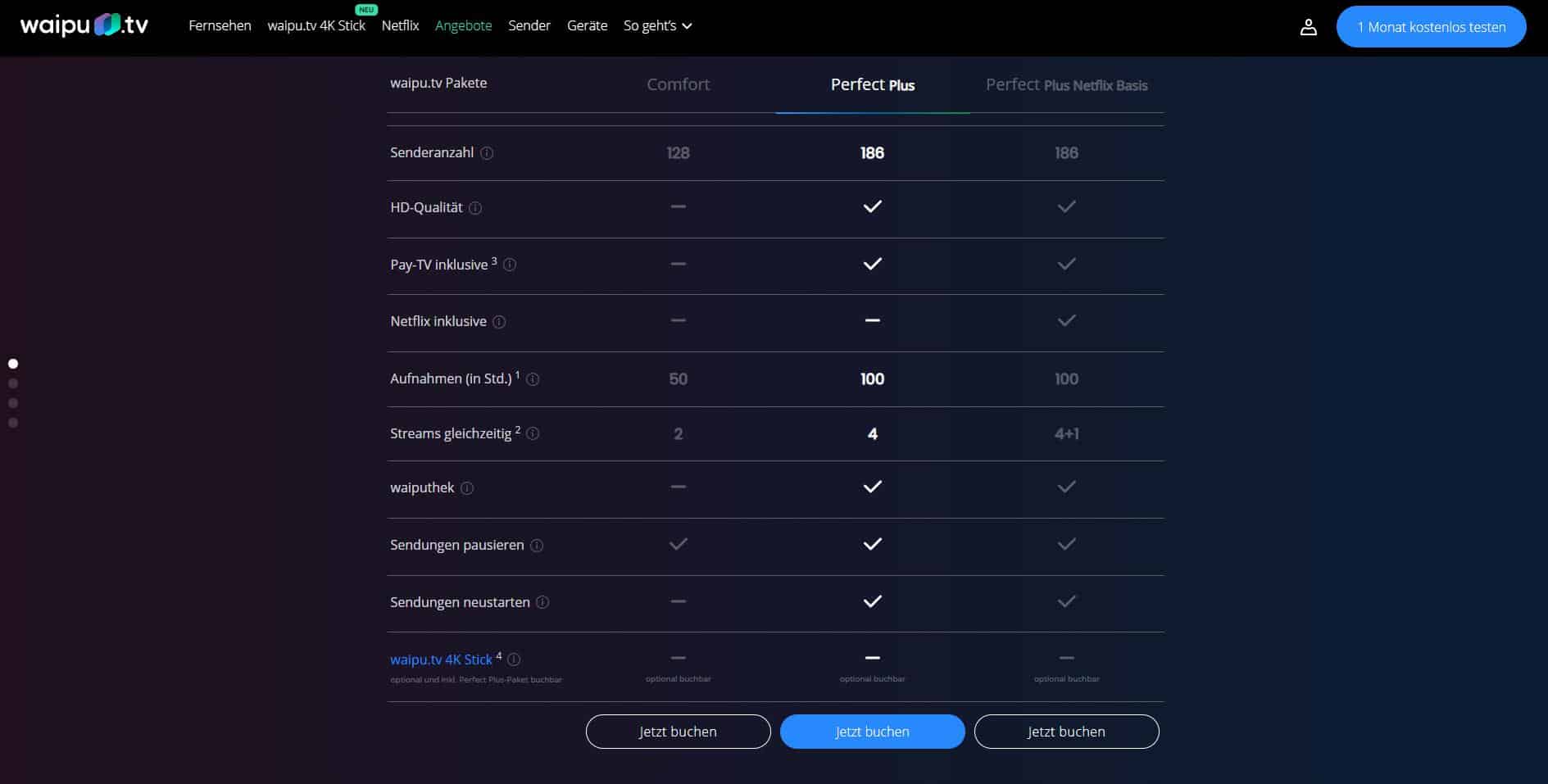Click the 4+1 streams value

[x=1066, y=434]
